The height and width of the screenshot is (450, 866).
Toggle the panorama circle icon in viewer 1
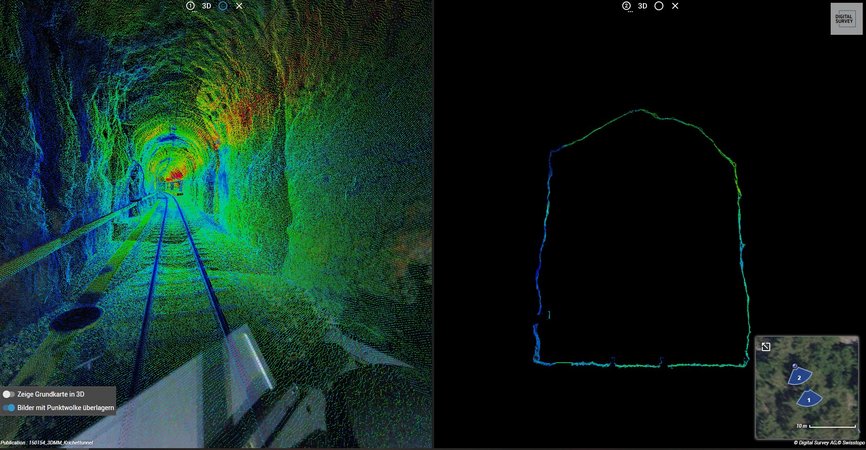(x=223, y=6)
